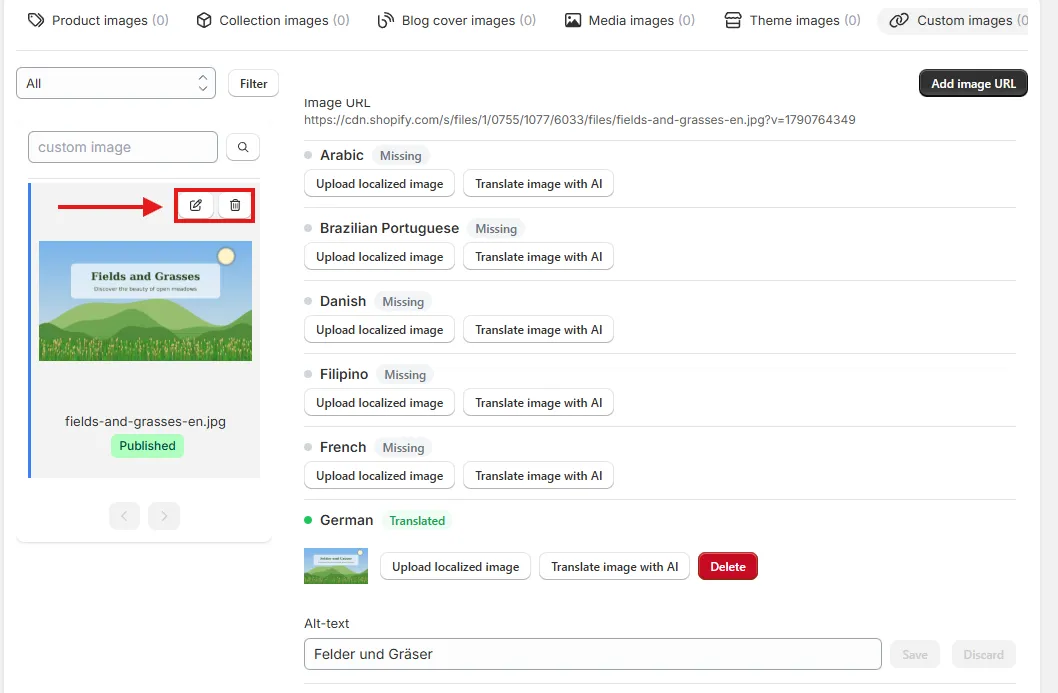The image size is (1058, 693).
Task: Switch to Collection images tab
Action: [x=273, y=20]
